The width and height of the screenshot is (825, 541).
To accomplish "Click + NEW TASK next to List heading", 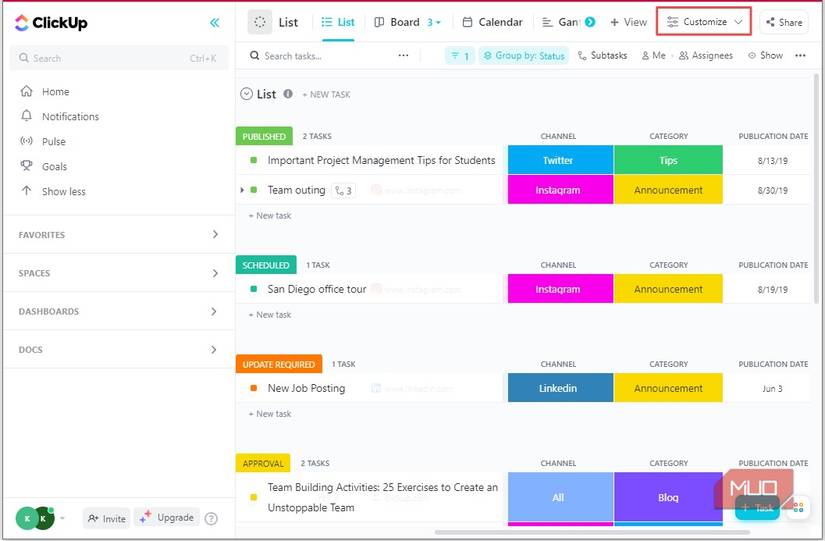I will [x=326, y=94].
